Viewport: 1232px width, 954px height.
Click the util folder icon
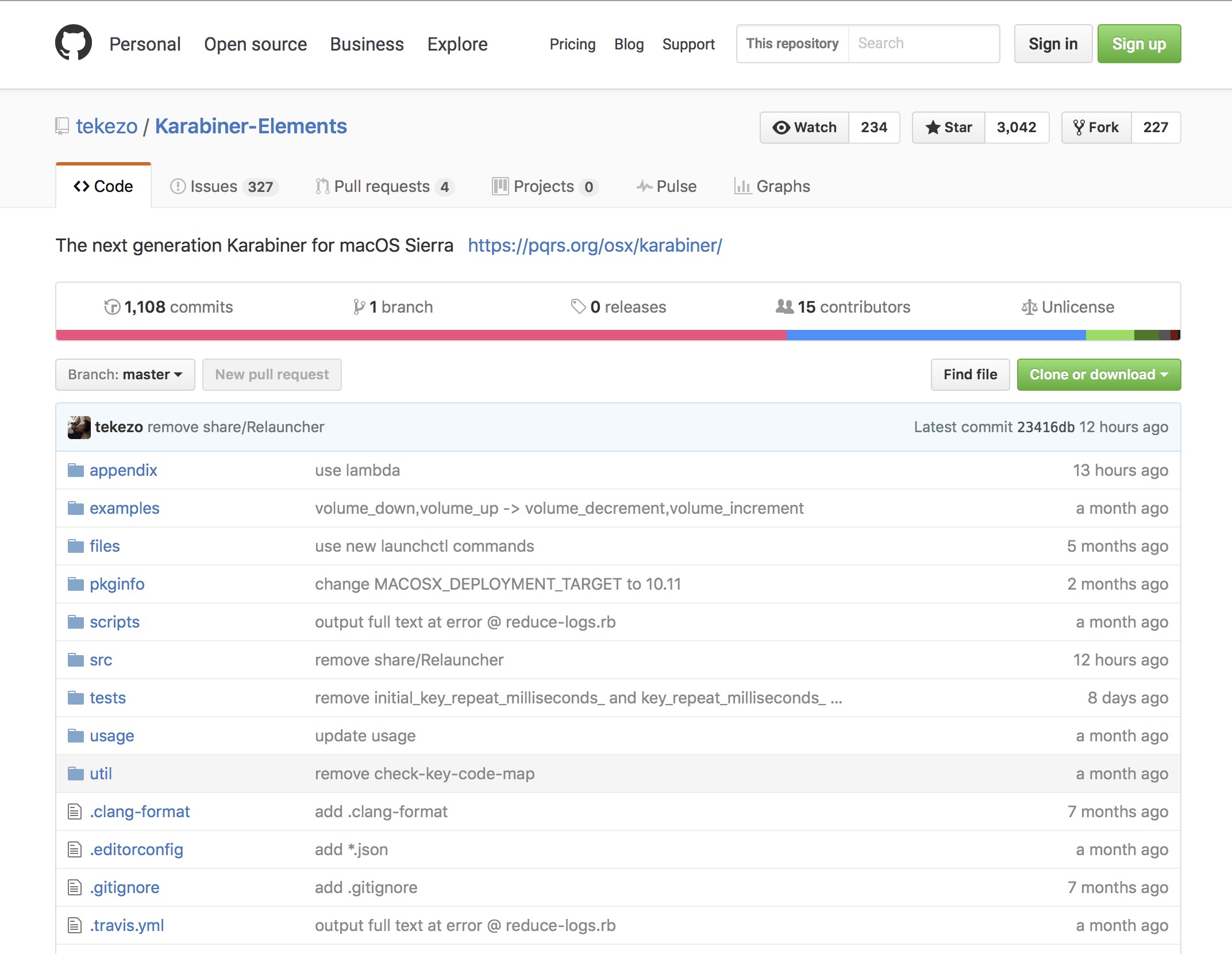click(76, 774)
